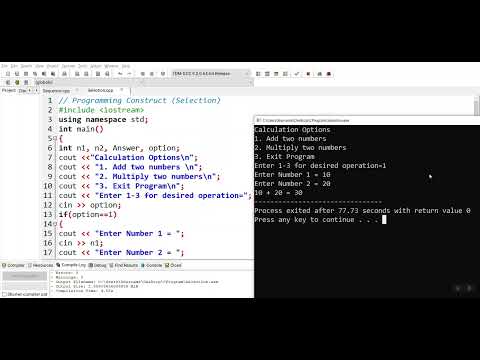The height and width of the screenshot is (360, 480).
Task: Click 'using namespace std;' code line
Action: (x=103, y=119)
